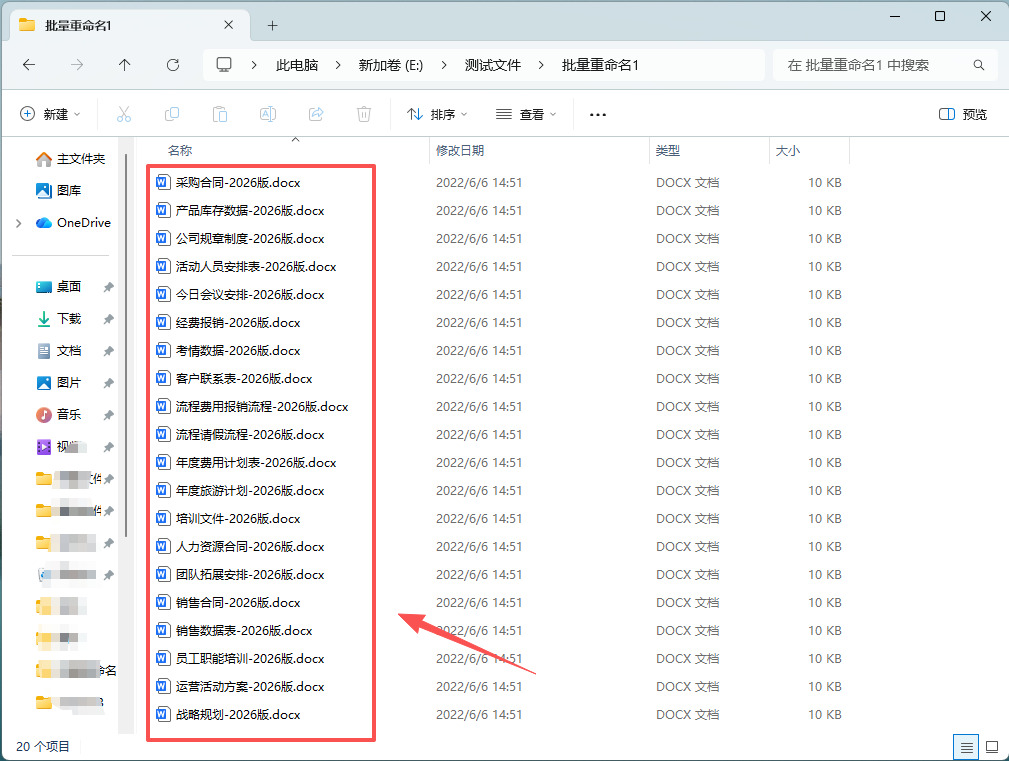Open 音乐 in the quick access list
Screen dimensions: 1009x761
[59, 415]
